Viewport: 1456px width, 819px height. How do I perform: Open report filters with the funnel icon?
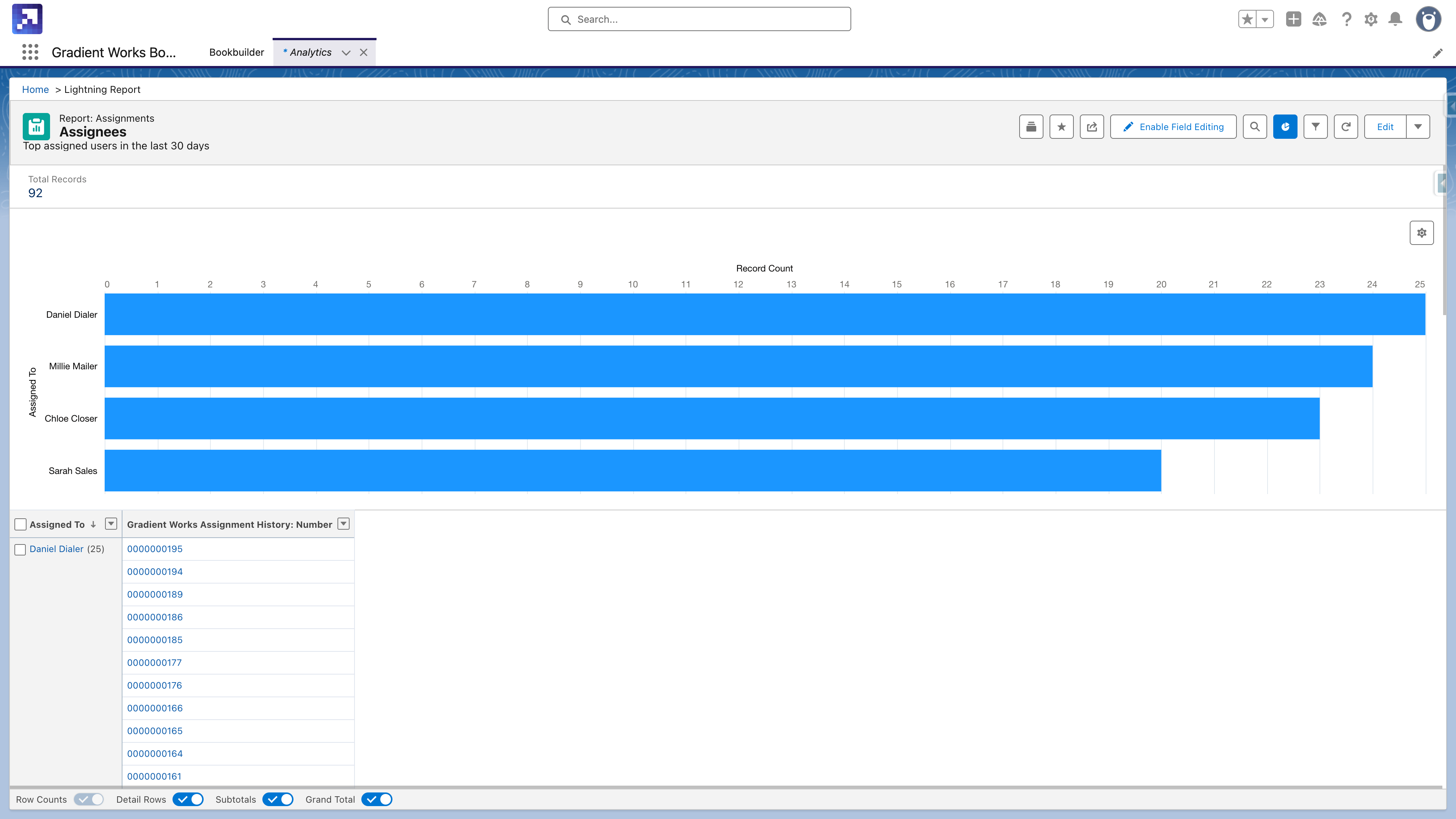pos(1316,127)
